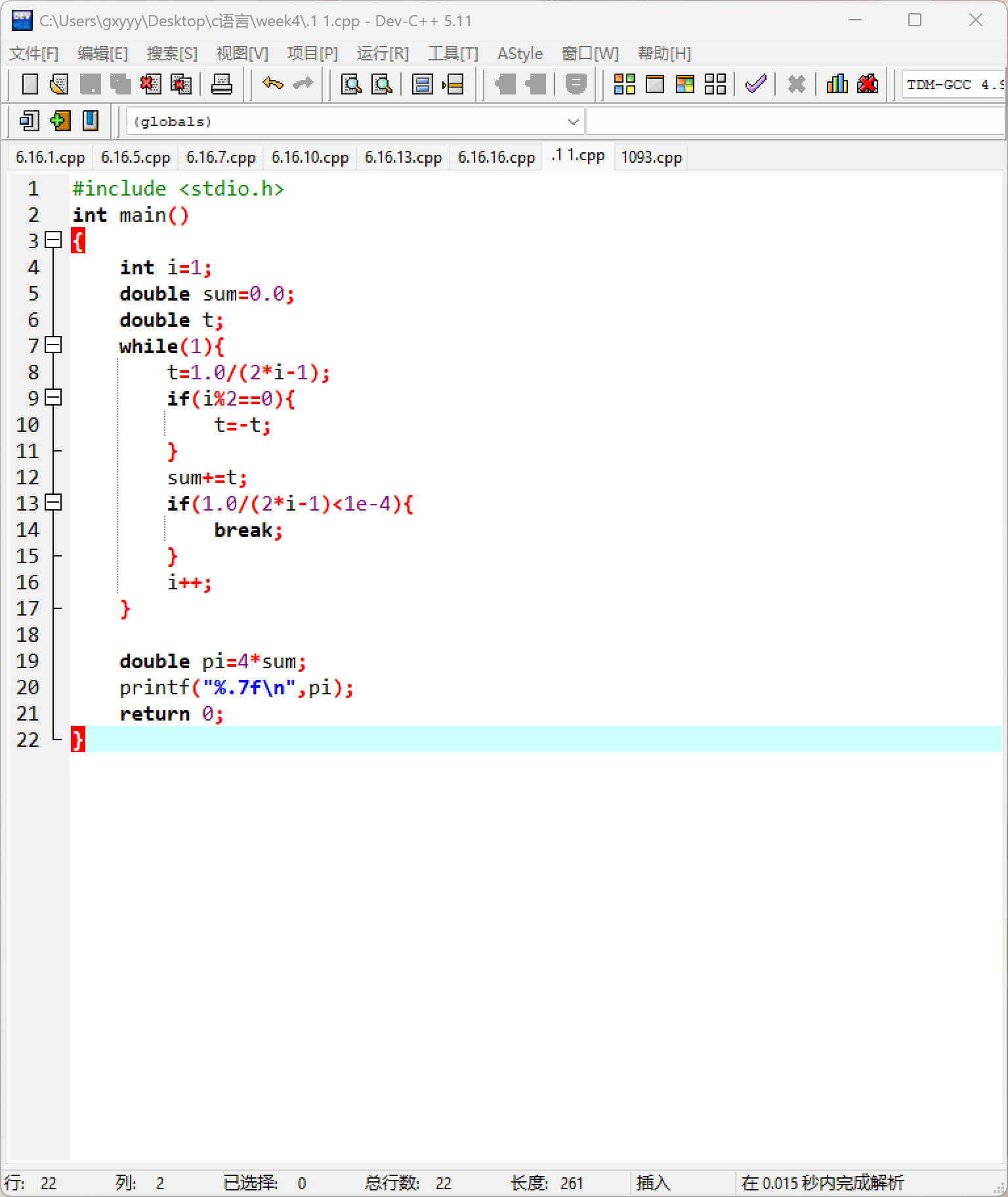Switch to the 1093.cpp tab
The height and width of the screenshot is (1197, 1008).
[x=652, y=157]
